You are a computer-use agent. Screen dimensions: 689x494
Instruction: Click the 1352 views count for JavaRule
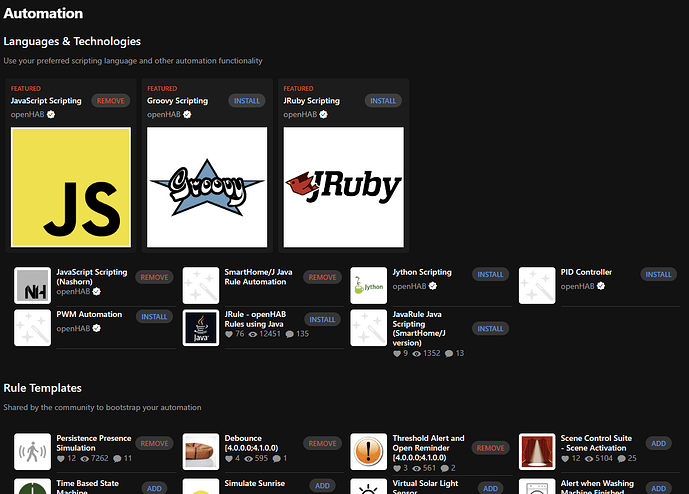point(432,353)
